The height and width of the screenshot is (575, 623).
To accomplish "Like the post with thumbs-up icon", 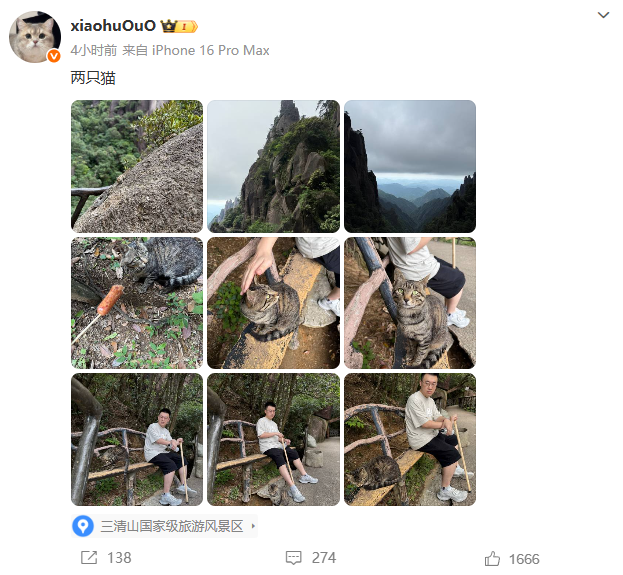I will [492, 559].
